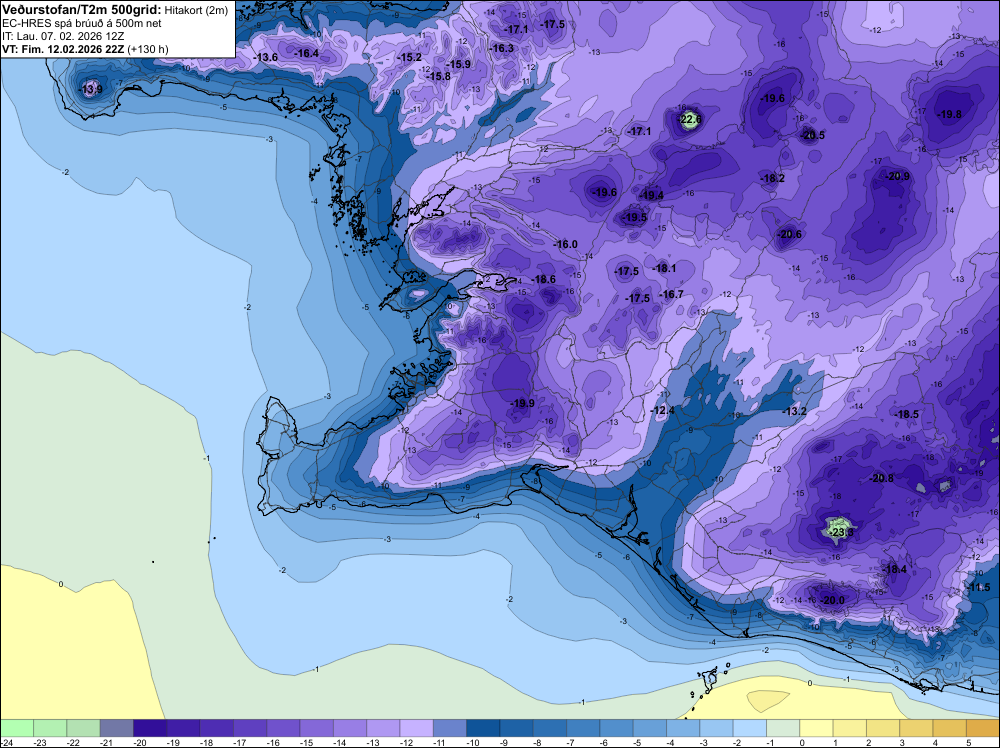Image resolution: width=1000 pixels, height=748 pixels.
Task: Select the light green legend swatch at -24
Action: pos(17,728)
